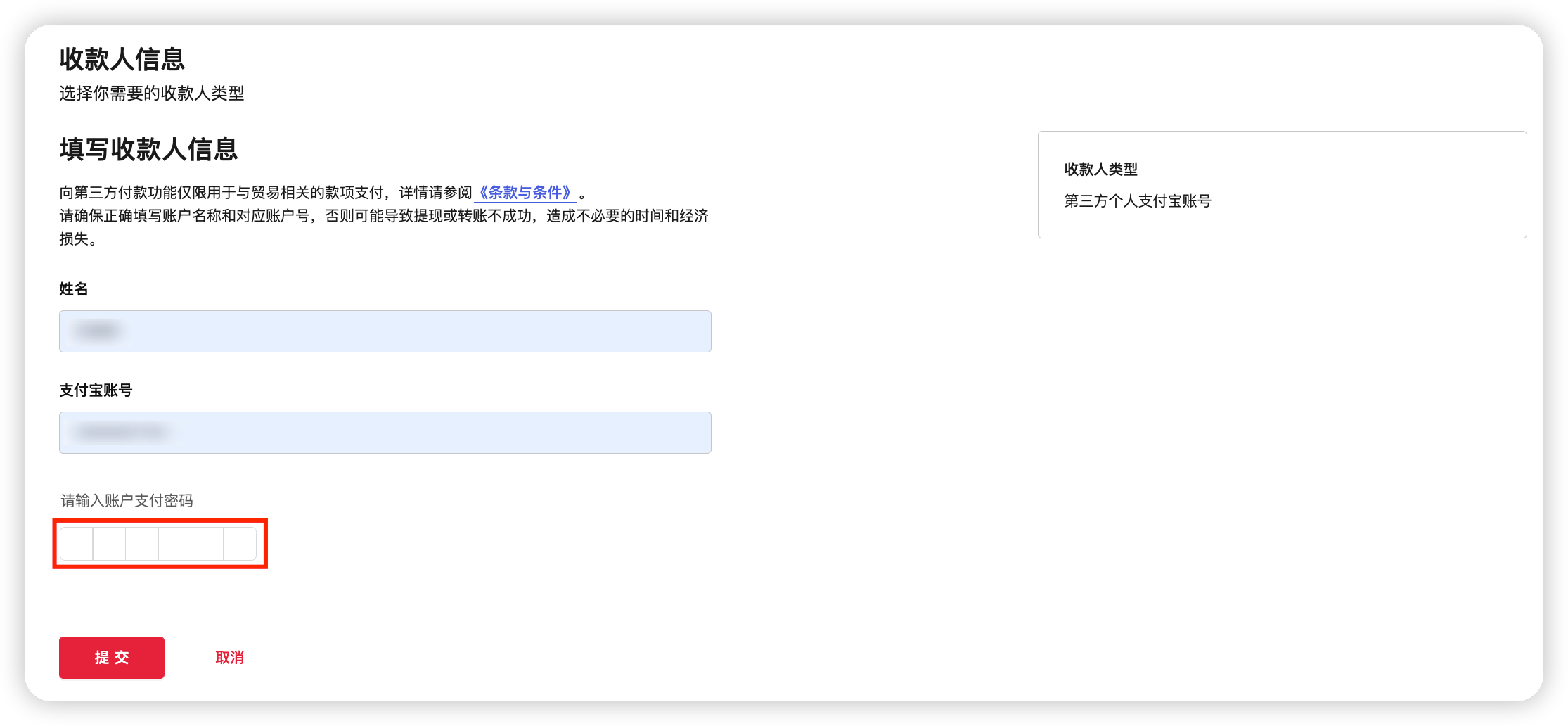
Task: Click the 取消 cancel link
Action: pyautogui.click(x=229, y=657)
